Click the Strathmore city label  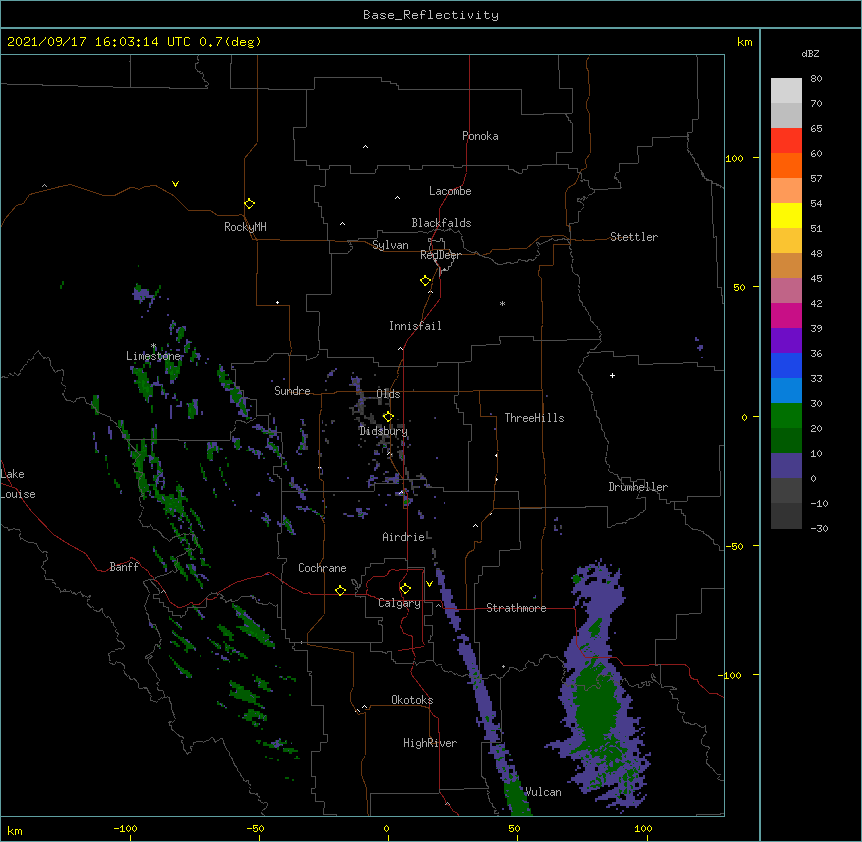point(516,608)
